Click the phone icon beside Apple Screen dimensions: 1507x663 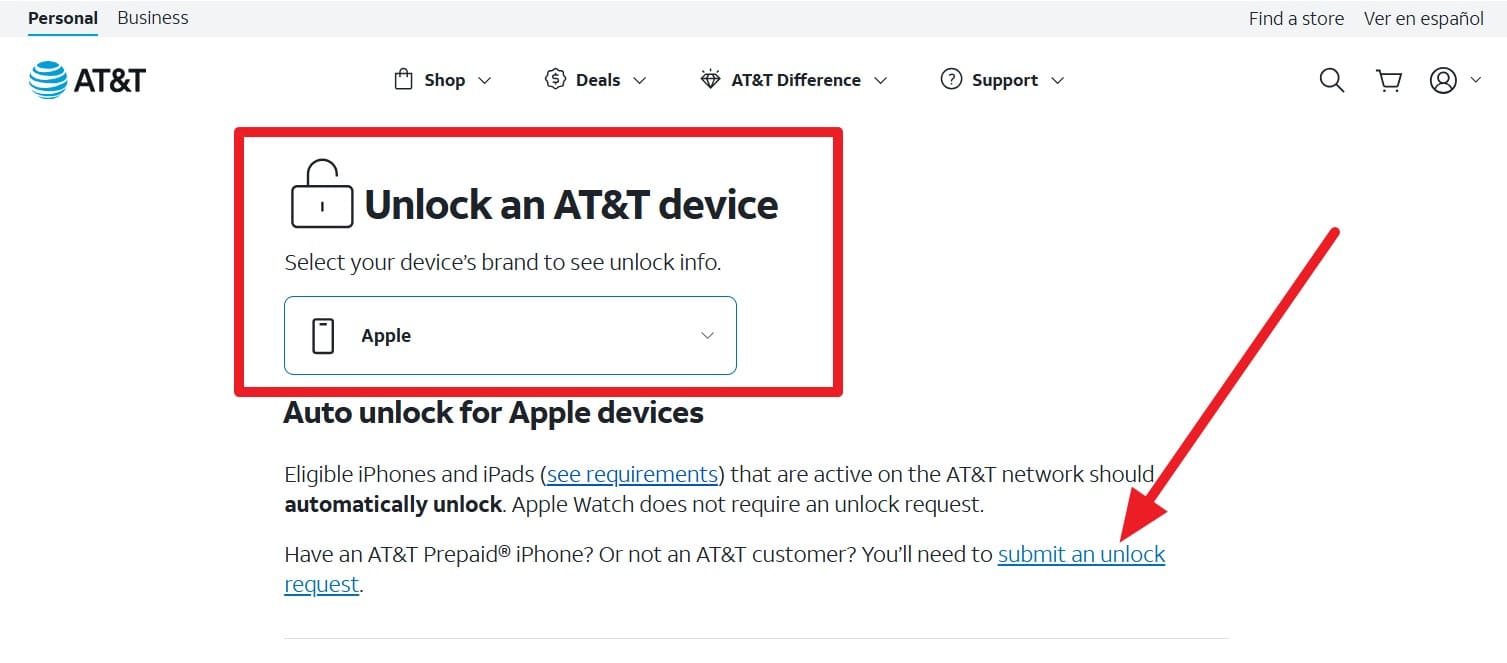[x=321, y=335]
